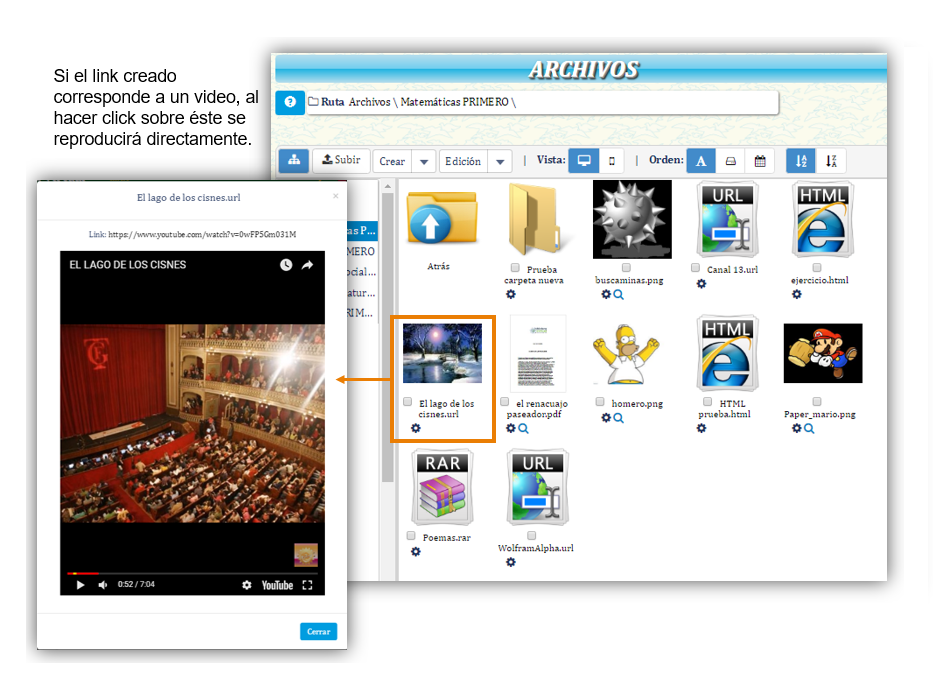Switch to the mobile view icon

click(612, 161)
